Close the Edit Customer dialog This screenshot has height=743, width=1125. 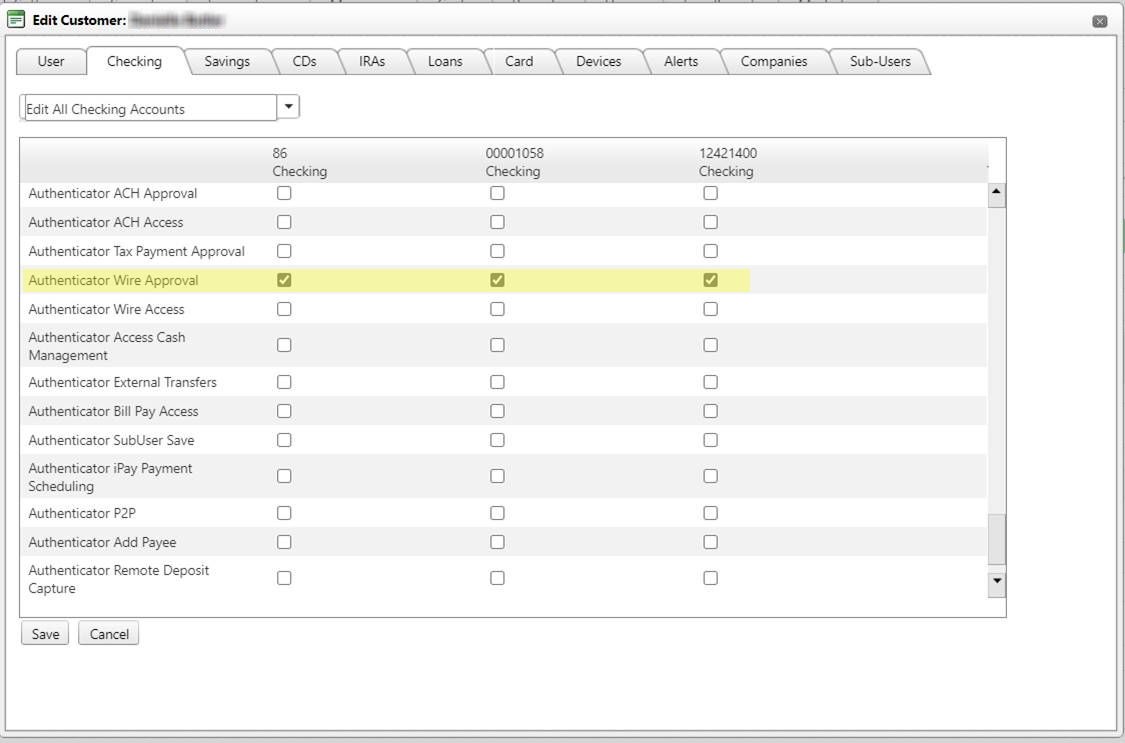point(1099,21)
